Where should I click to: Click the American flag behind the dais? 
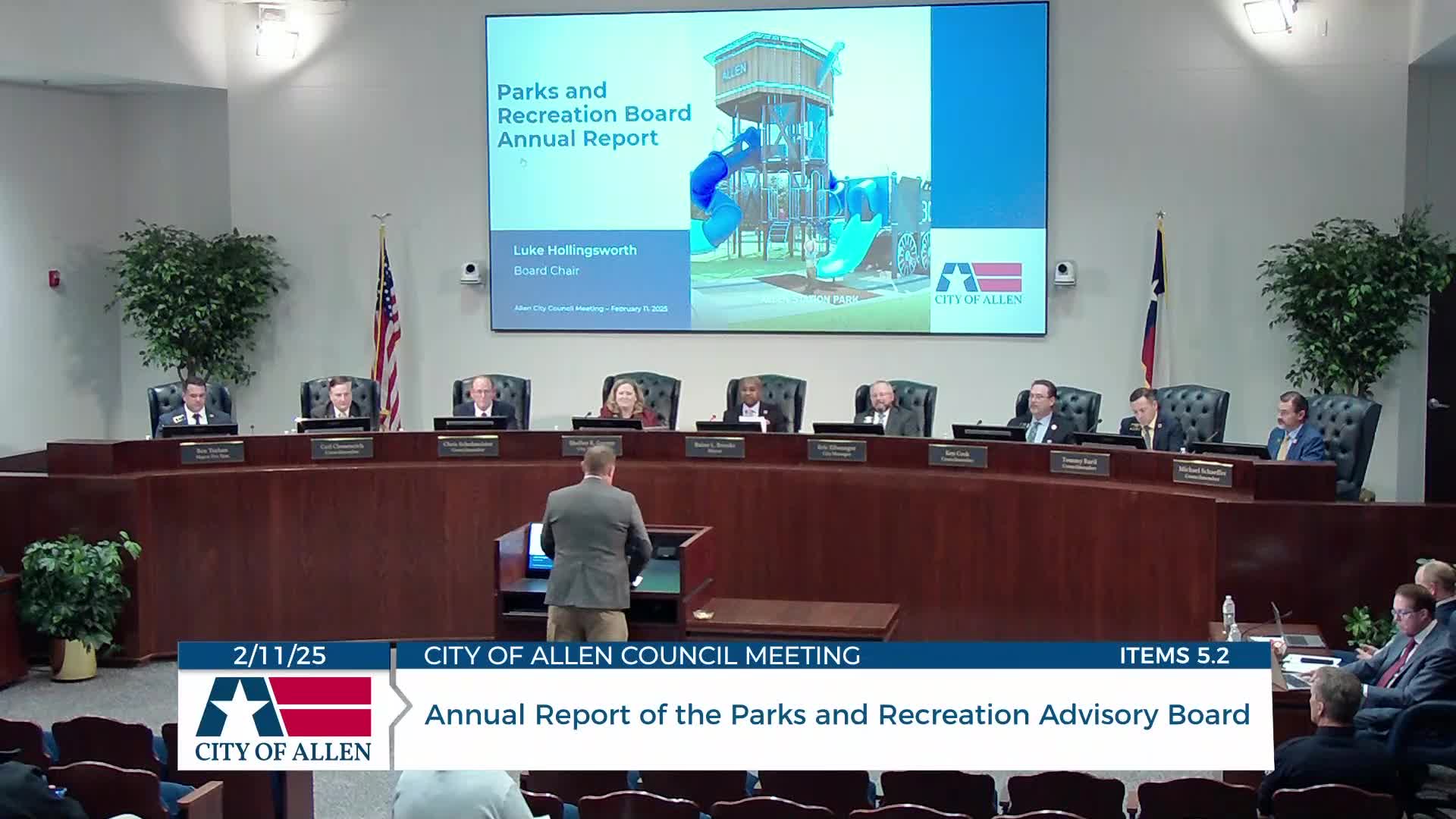click(x=387, y=326)
